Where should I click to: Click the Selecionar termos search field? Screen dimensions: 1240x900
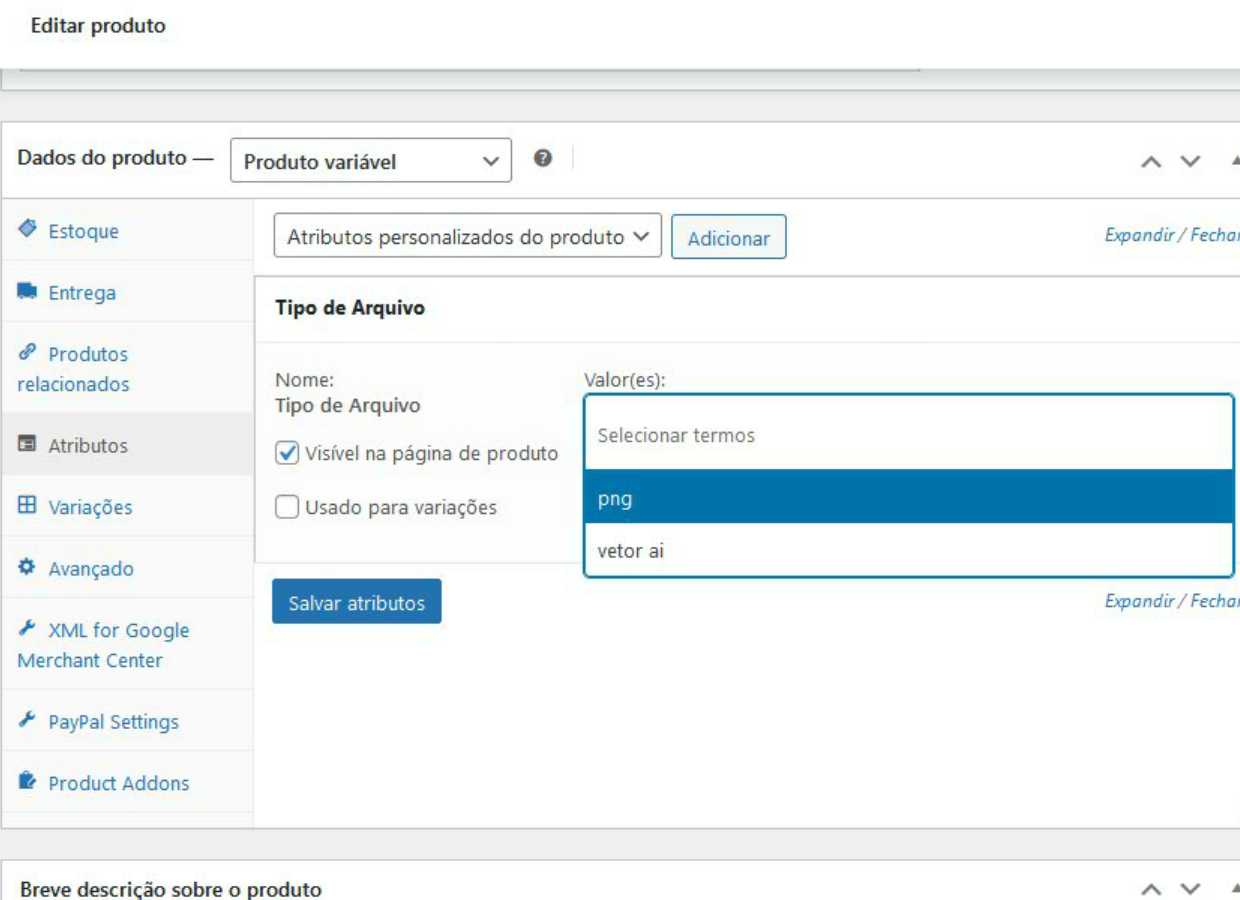click(908, 435)
